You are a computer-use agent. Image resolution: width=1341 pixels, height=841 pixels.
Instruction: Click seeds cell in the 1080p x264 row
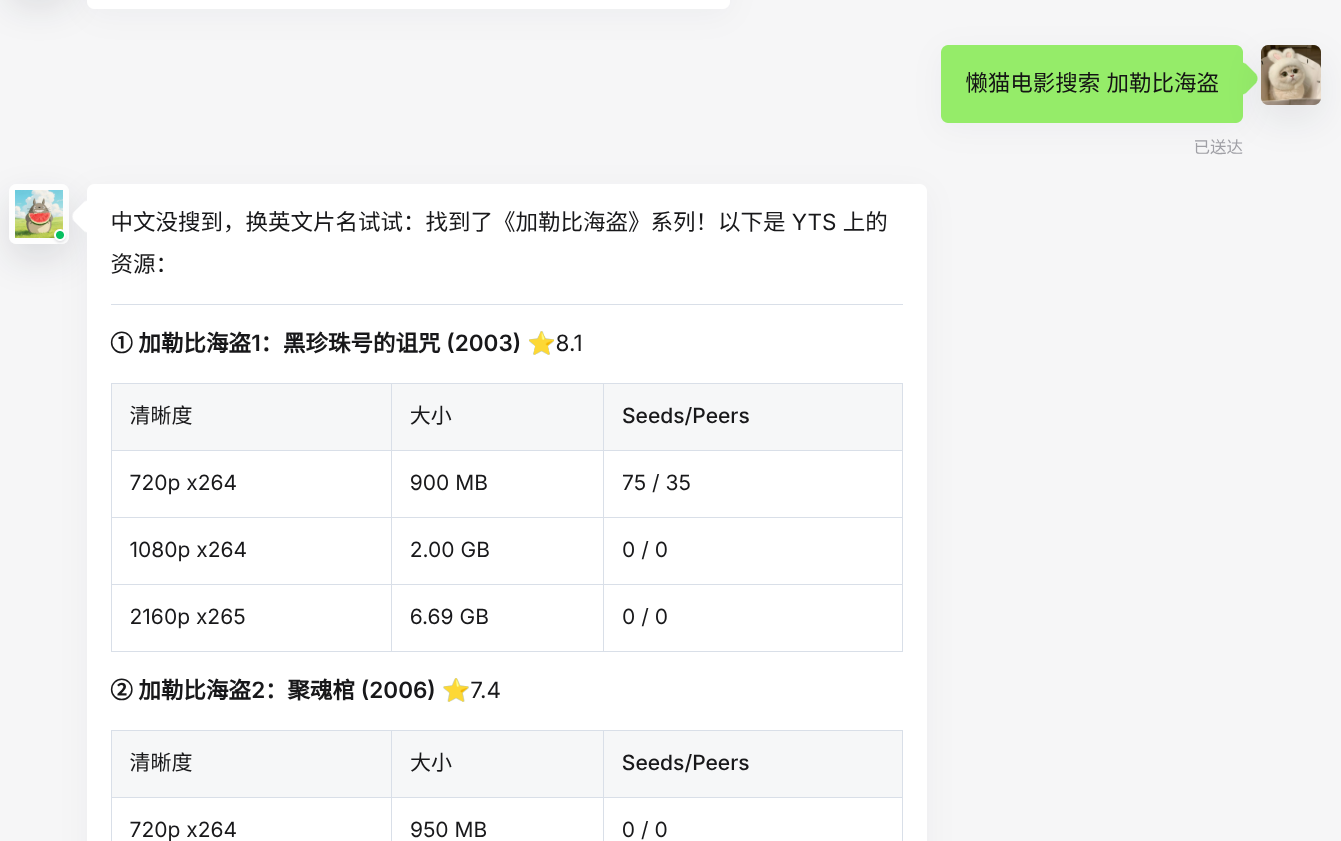pos(753,551)
